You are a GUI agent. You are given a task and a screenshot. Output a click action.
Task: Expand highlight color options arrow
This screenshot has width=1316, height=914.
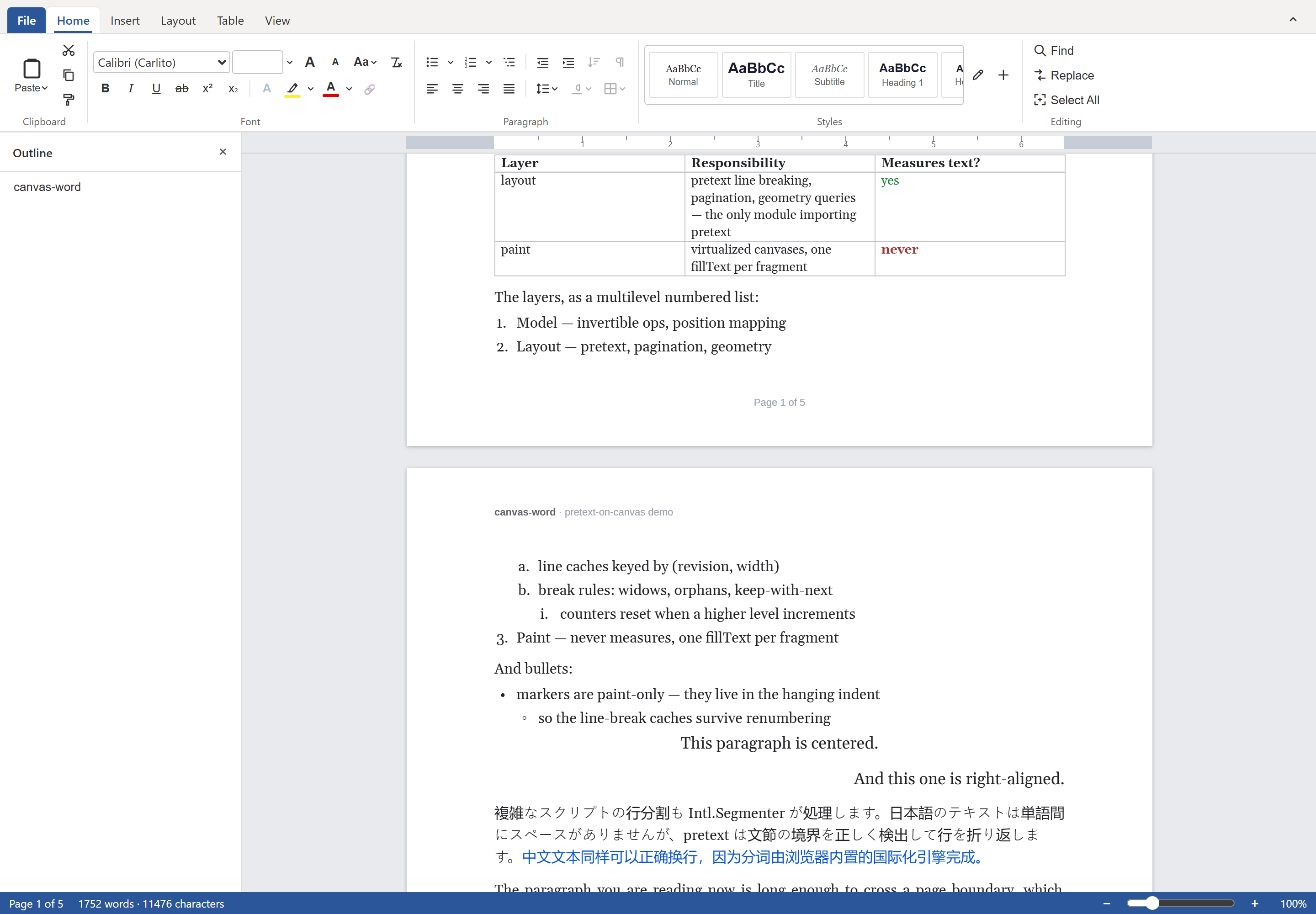coord(310,88)
